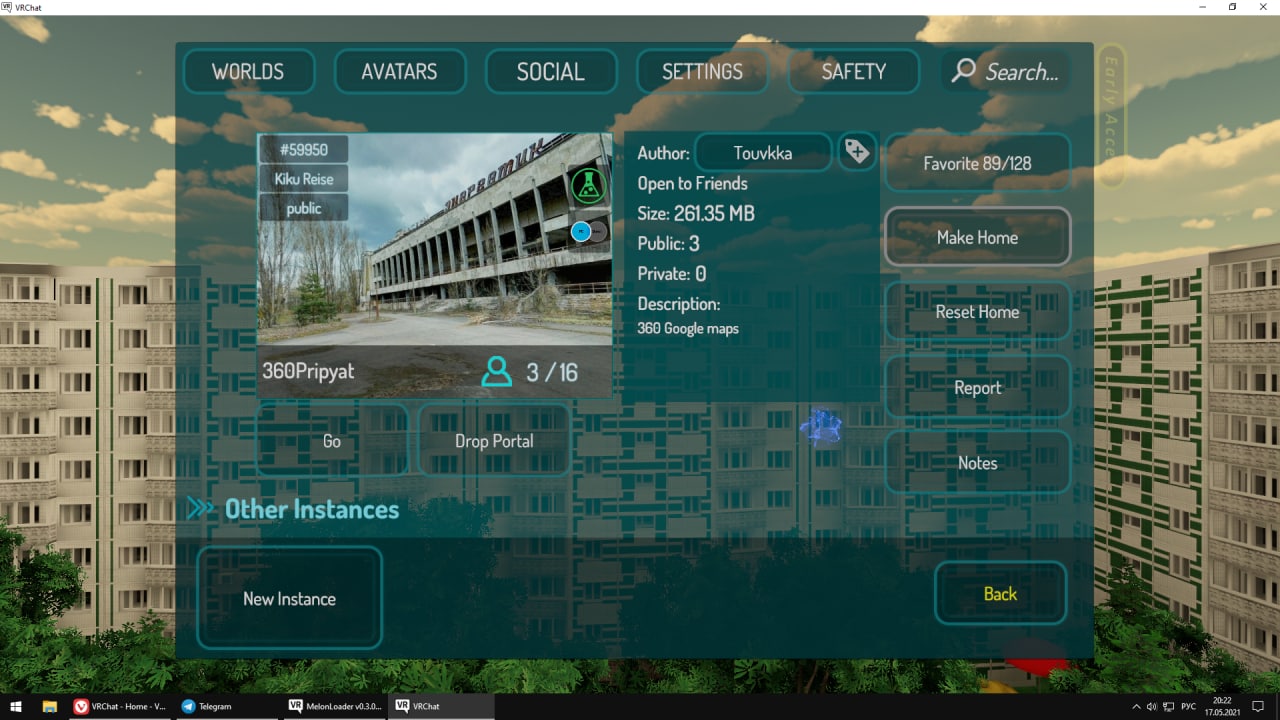1280x720 pixels.
Task: Create a New Instance
Action: point(289,599)
